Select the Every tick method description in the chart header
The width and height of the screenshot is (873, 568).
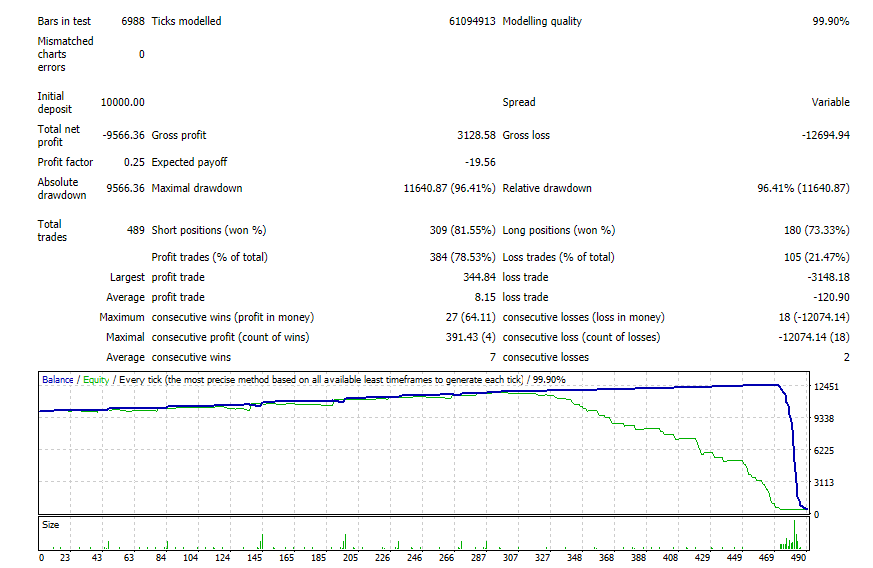click(x=321, y=380)
